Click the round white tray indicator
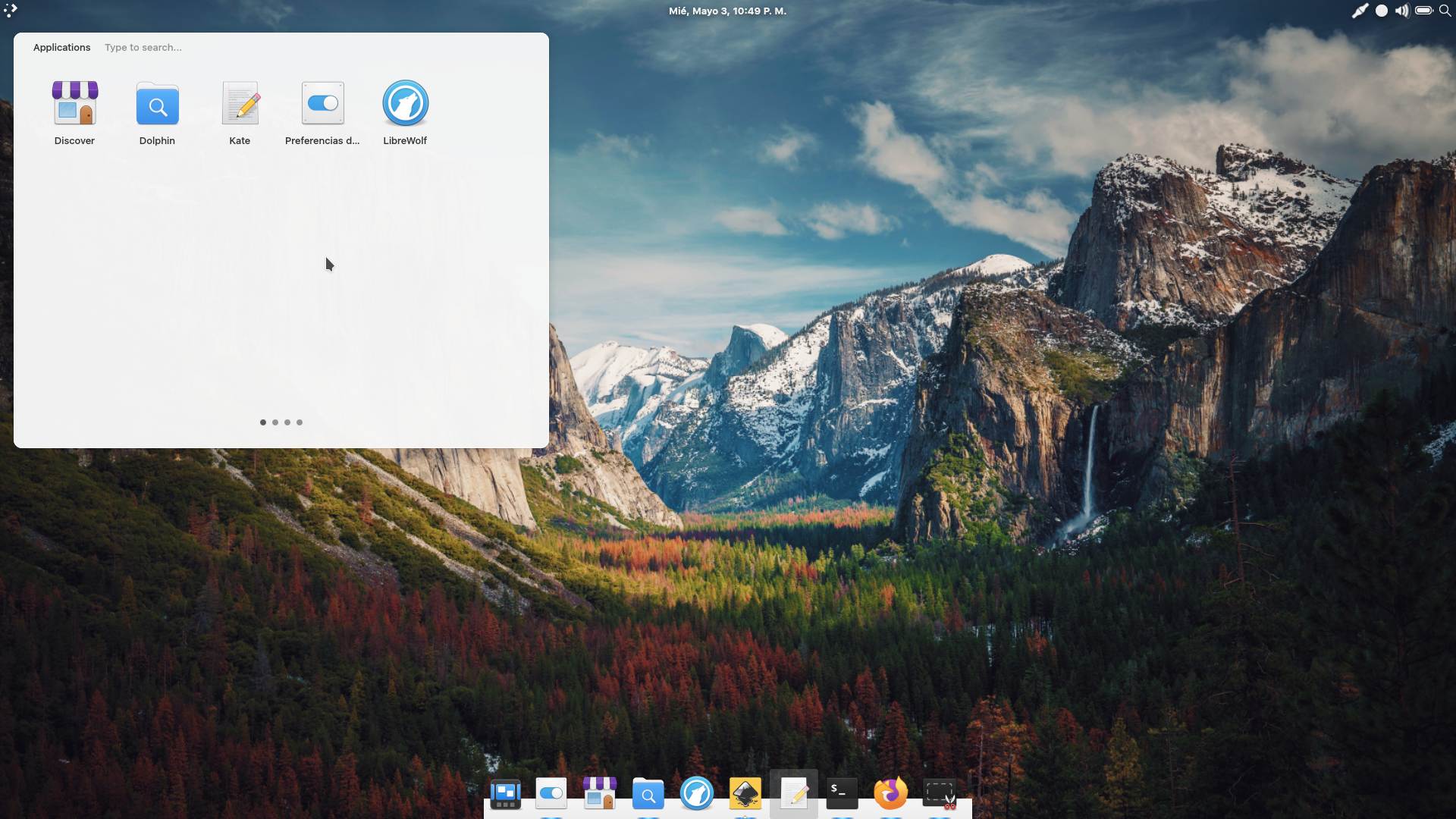 coord(1382,11)
